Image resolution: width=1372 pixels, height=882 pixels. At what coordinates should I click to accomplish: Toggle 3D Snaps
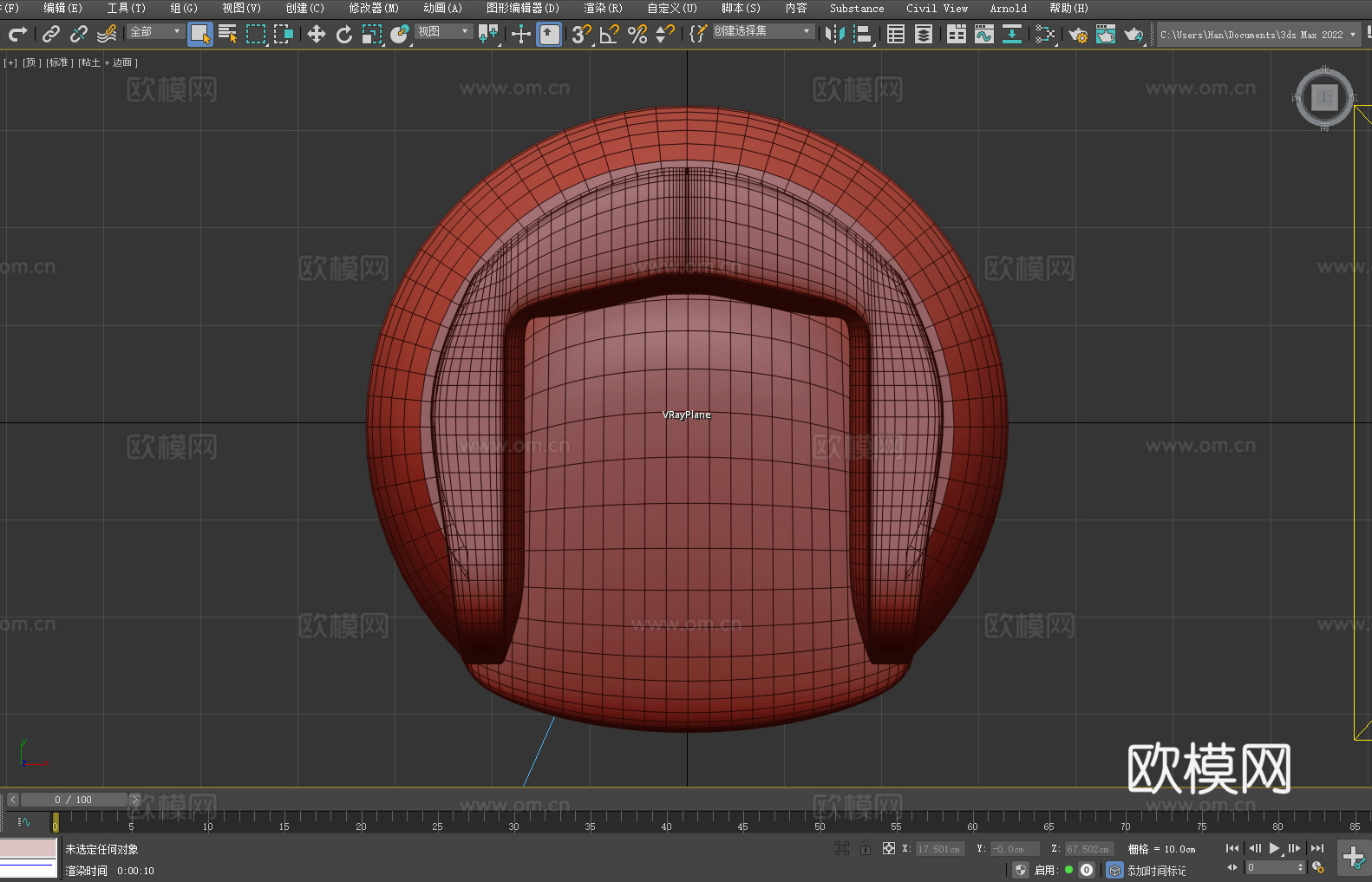point(582,34)
